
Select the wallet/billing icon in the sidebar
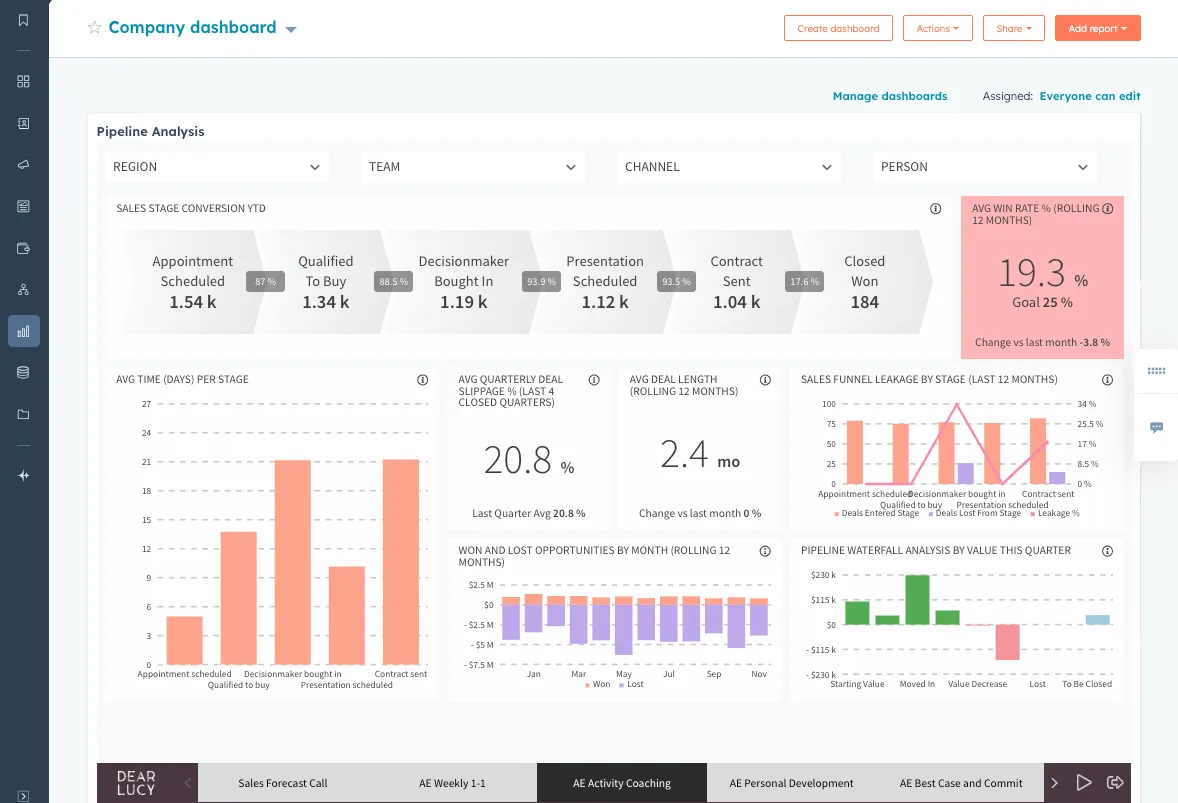[x=23, y=248]
